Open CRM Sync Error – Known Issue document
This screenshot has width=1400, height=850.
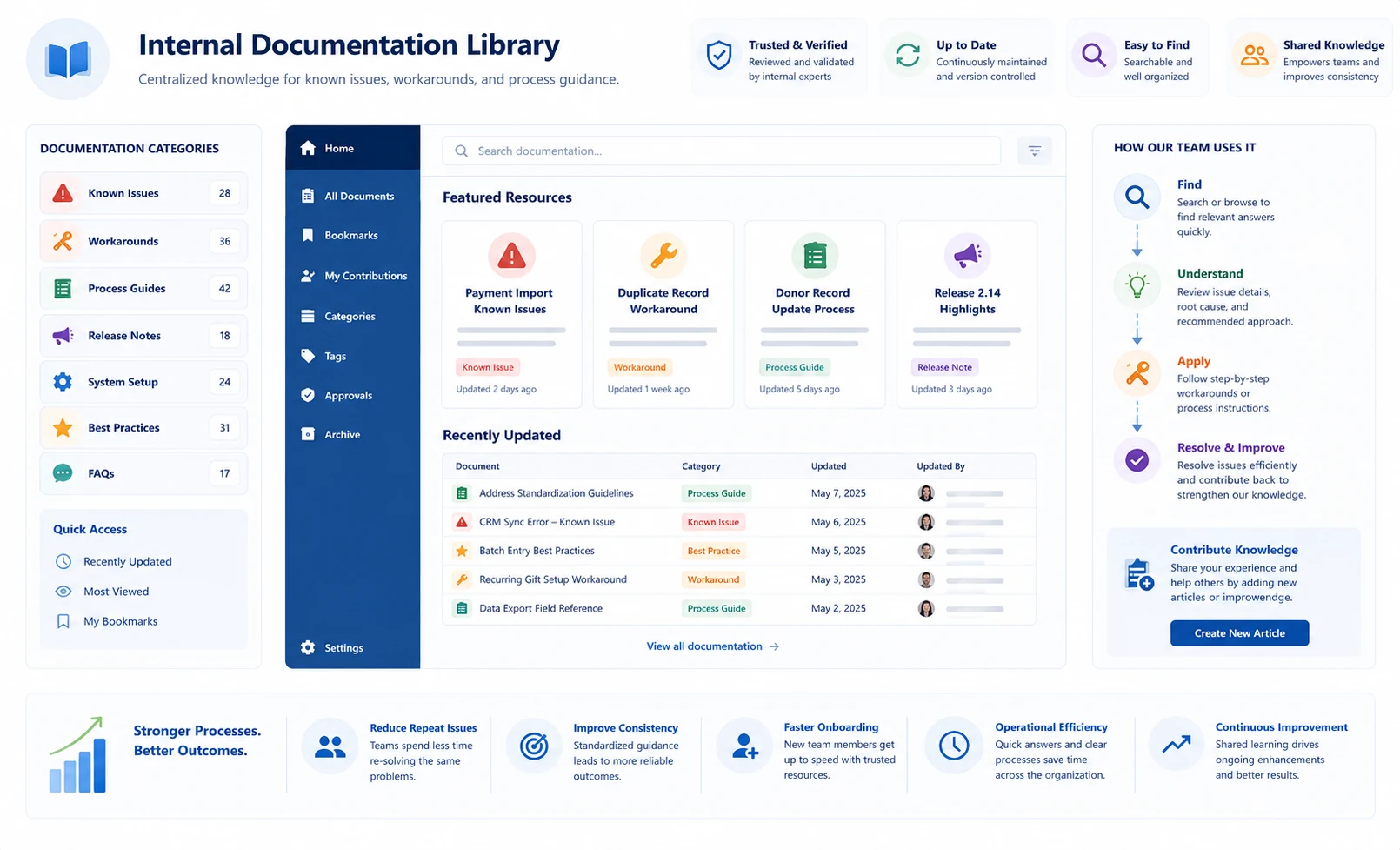[547, 522]
